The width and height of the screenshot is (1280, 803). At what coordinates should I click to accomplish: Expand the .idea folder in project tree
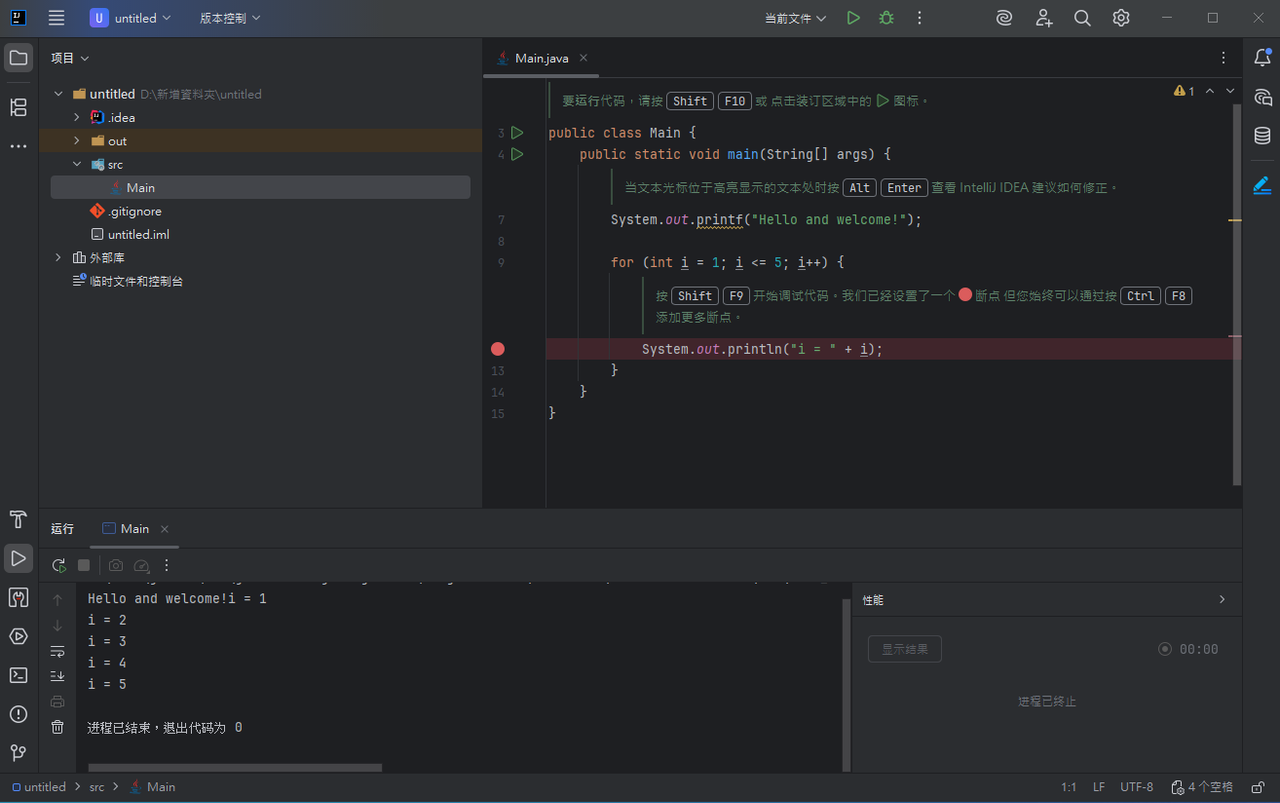[x=77, y=117]
